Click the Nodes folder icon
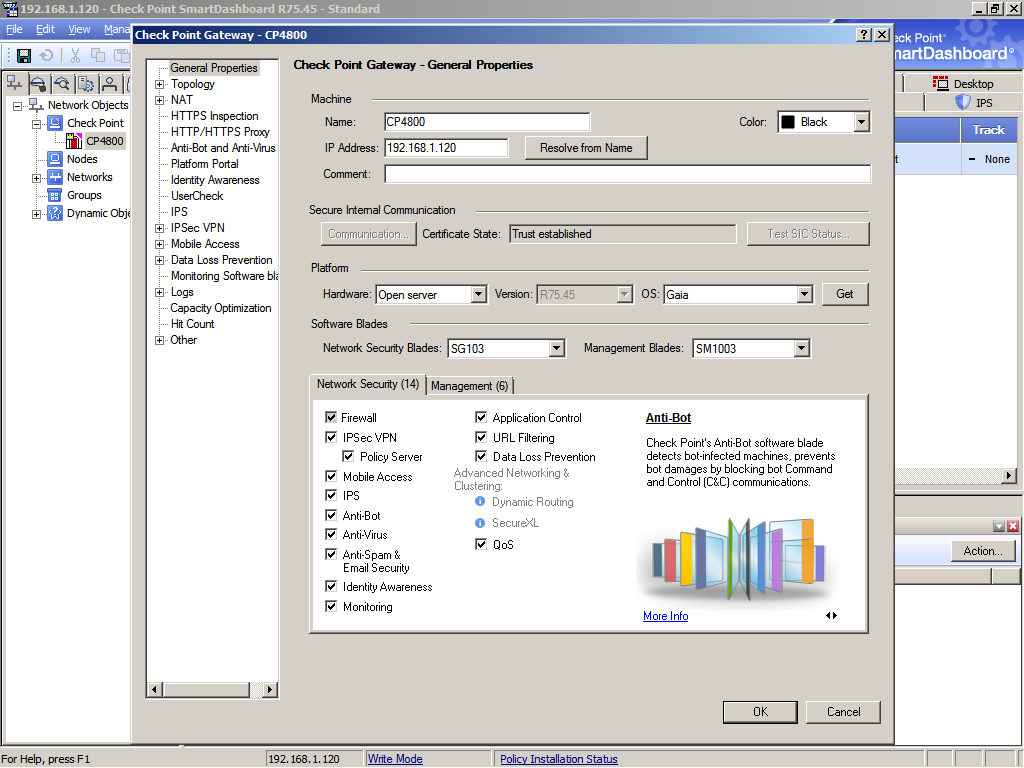 click(56, 159)
